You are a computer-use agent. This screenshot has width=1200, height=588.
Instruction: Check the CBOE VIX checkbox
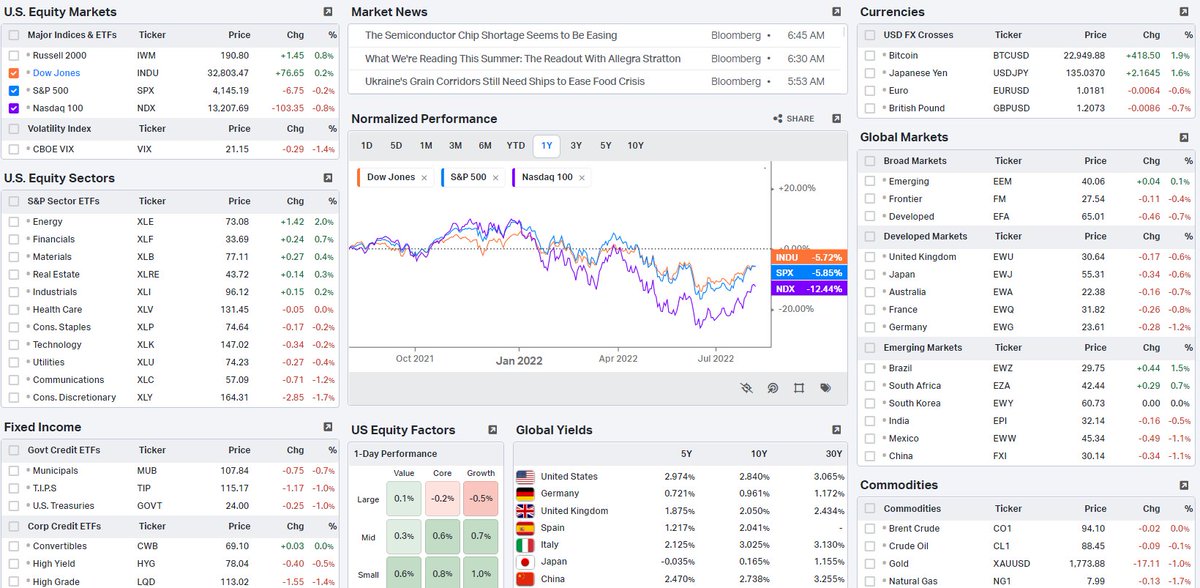click(x=13, y=149)
